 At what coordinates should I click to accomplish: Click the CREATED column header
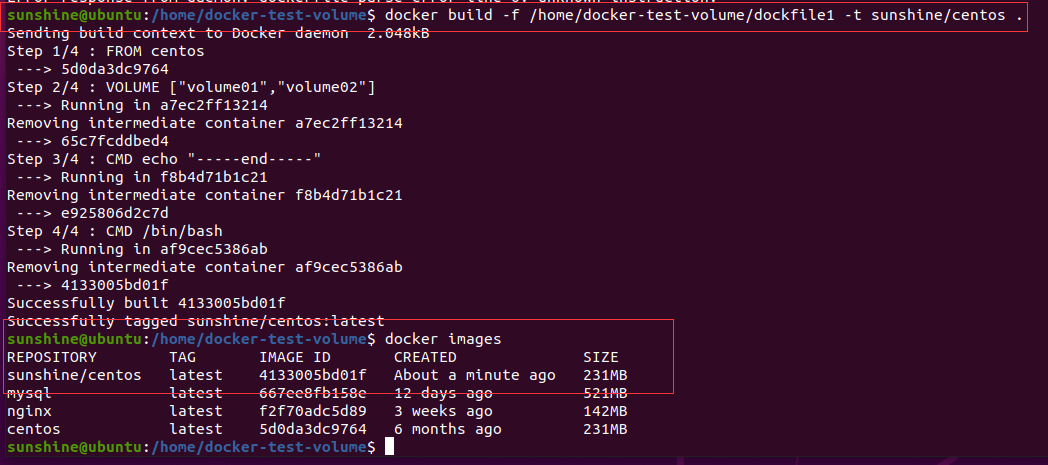point(425,357)
